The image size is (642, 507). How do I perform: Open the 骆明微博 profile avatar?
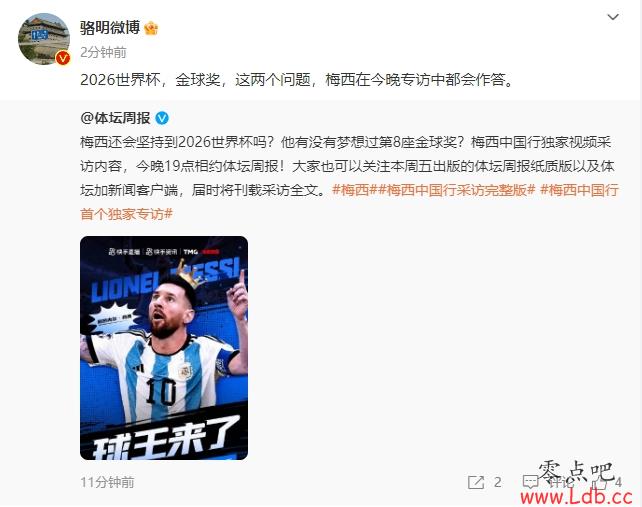(x=44, y=39)
